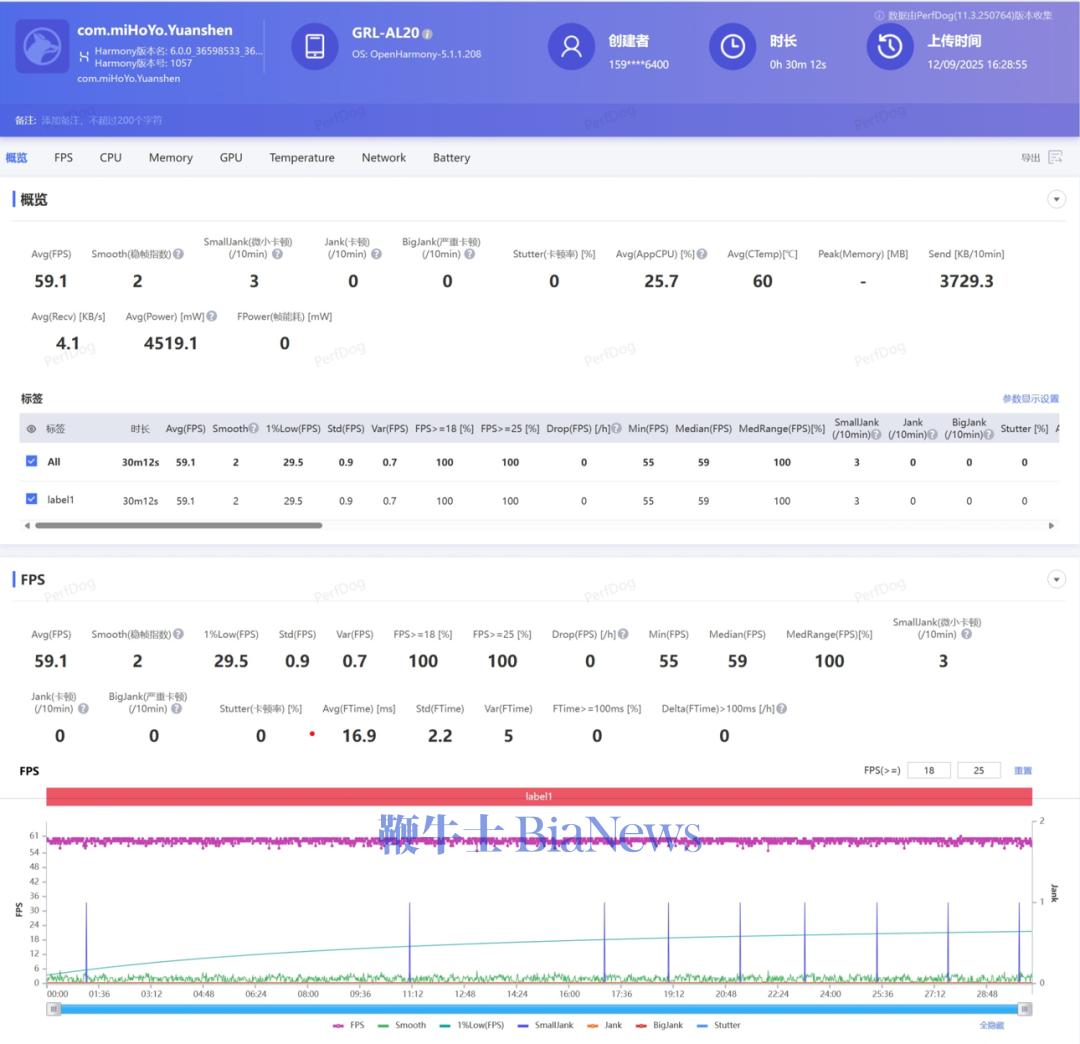Open help for Jank(卡顿) in overview metrics
This screenshot has width=1080, height=1044.
[x=376, y=254]
